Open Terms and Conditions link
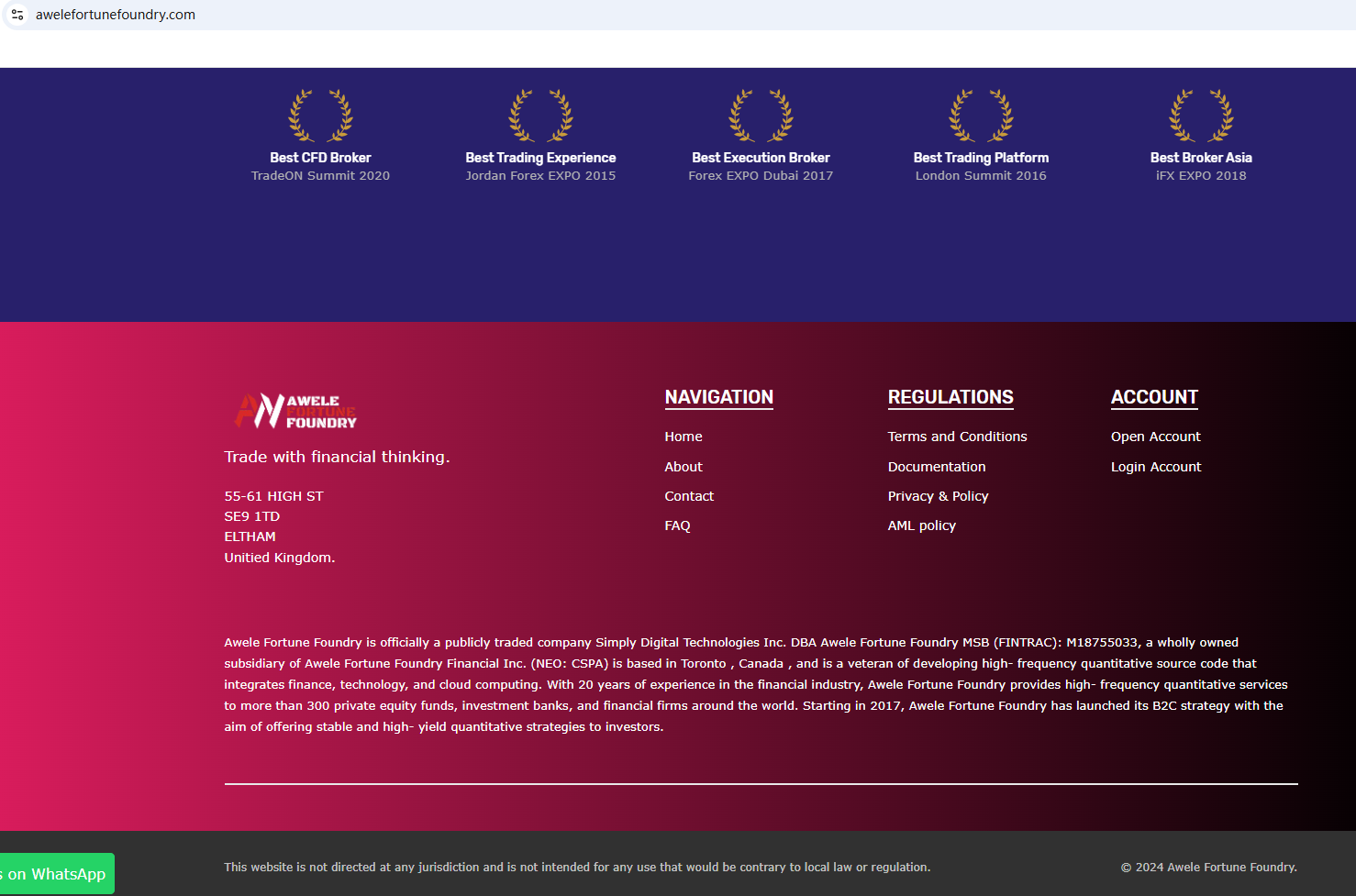 957,437
